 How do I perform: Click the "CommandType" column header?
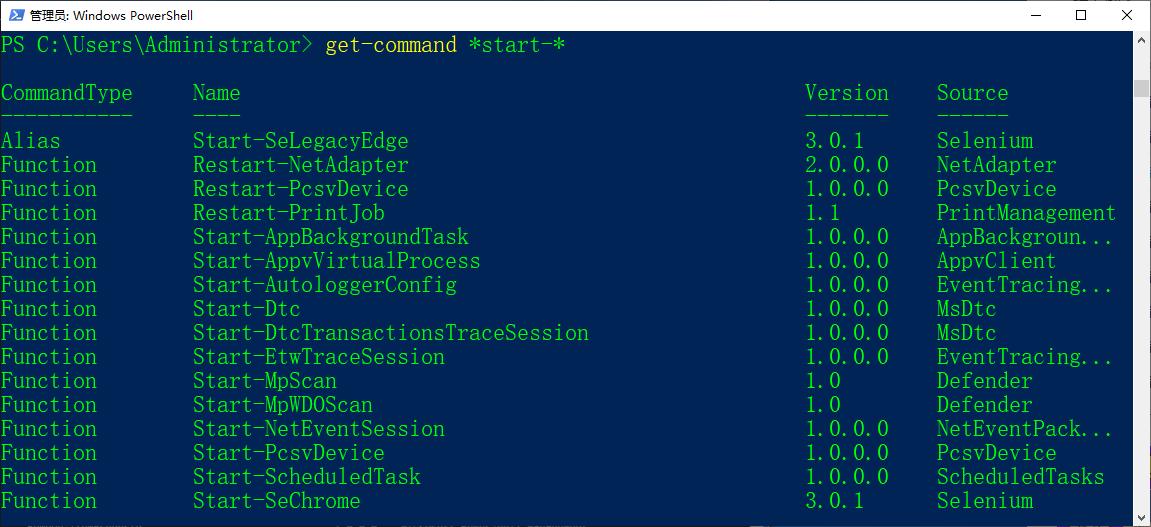tap(66, 93)
